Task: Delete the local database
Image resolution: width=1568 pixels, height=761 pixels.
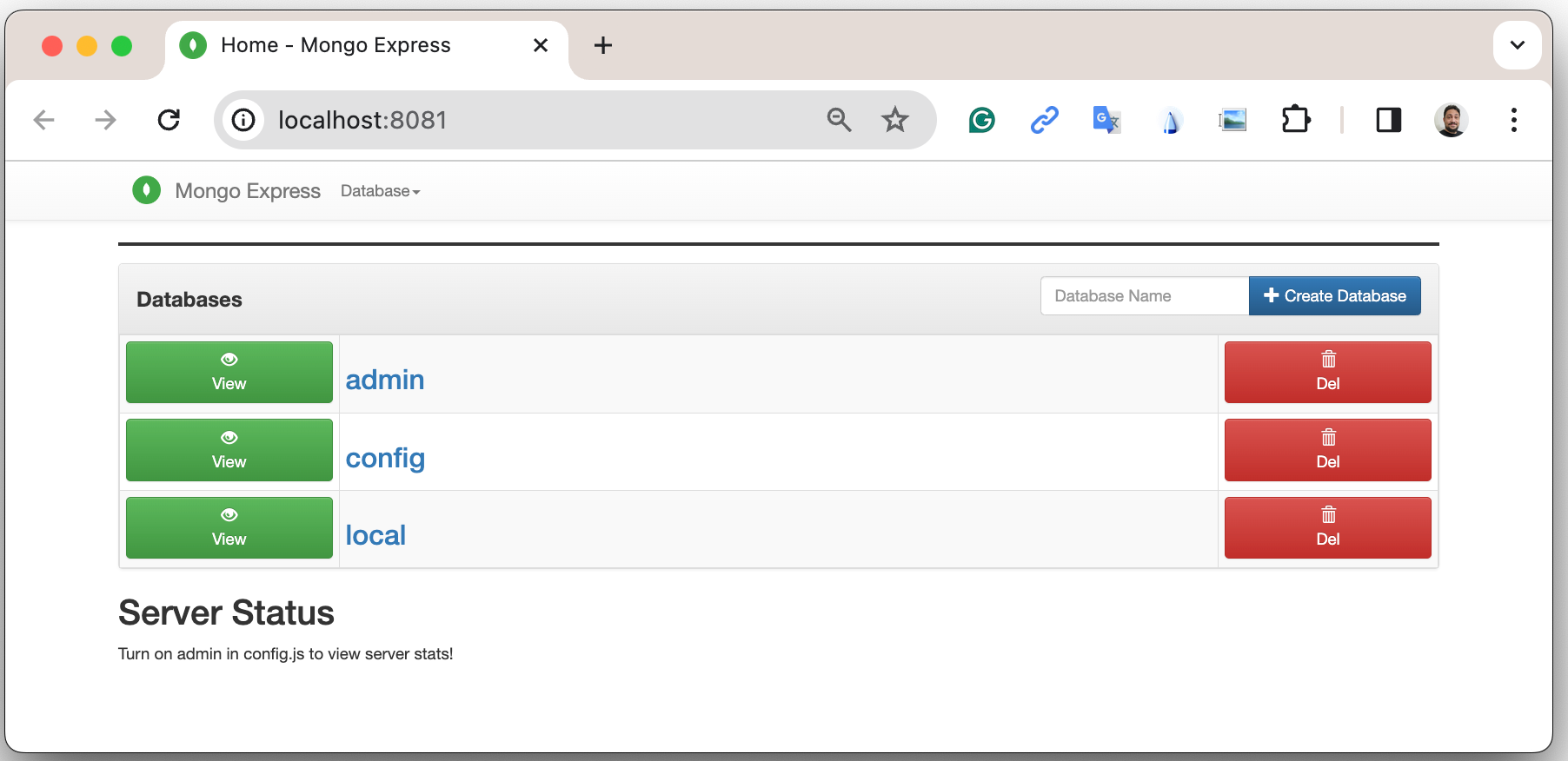Action: click(1328, 528)
